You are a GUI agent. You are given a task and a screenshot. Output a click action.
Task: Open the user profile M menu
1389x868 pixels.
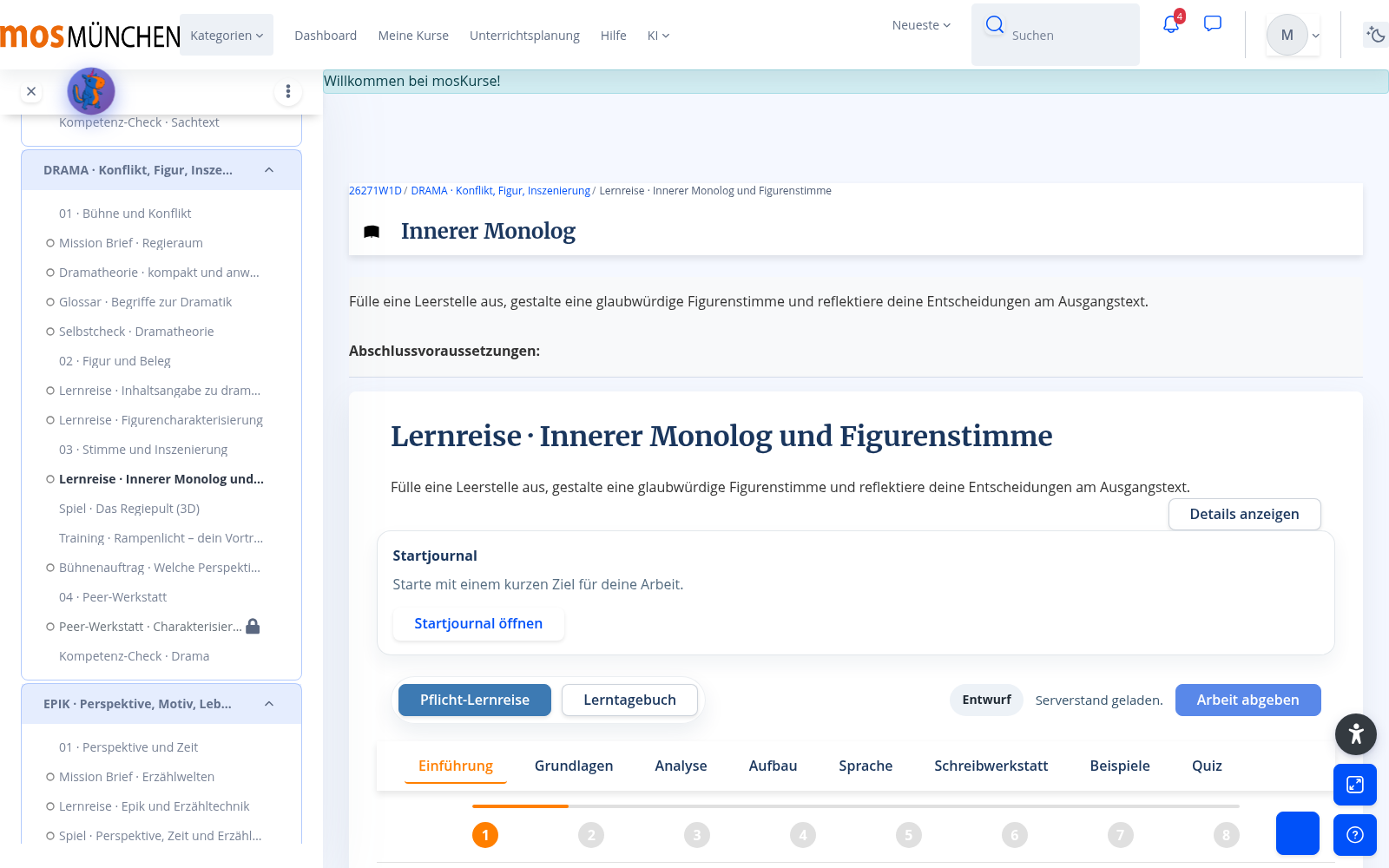pos(1293,35)
